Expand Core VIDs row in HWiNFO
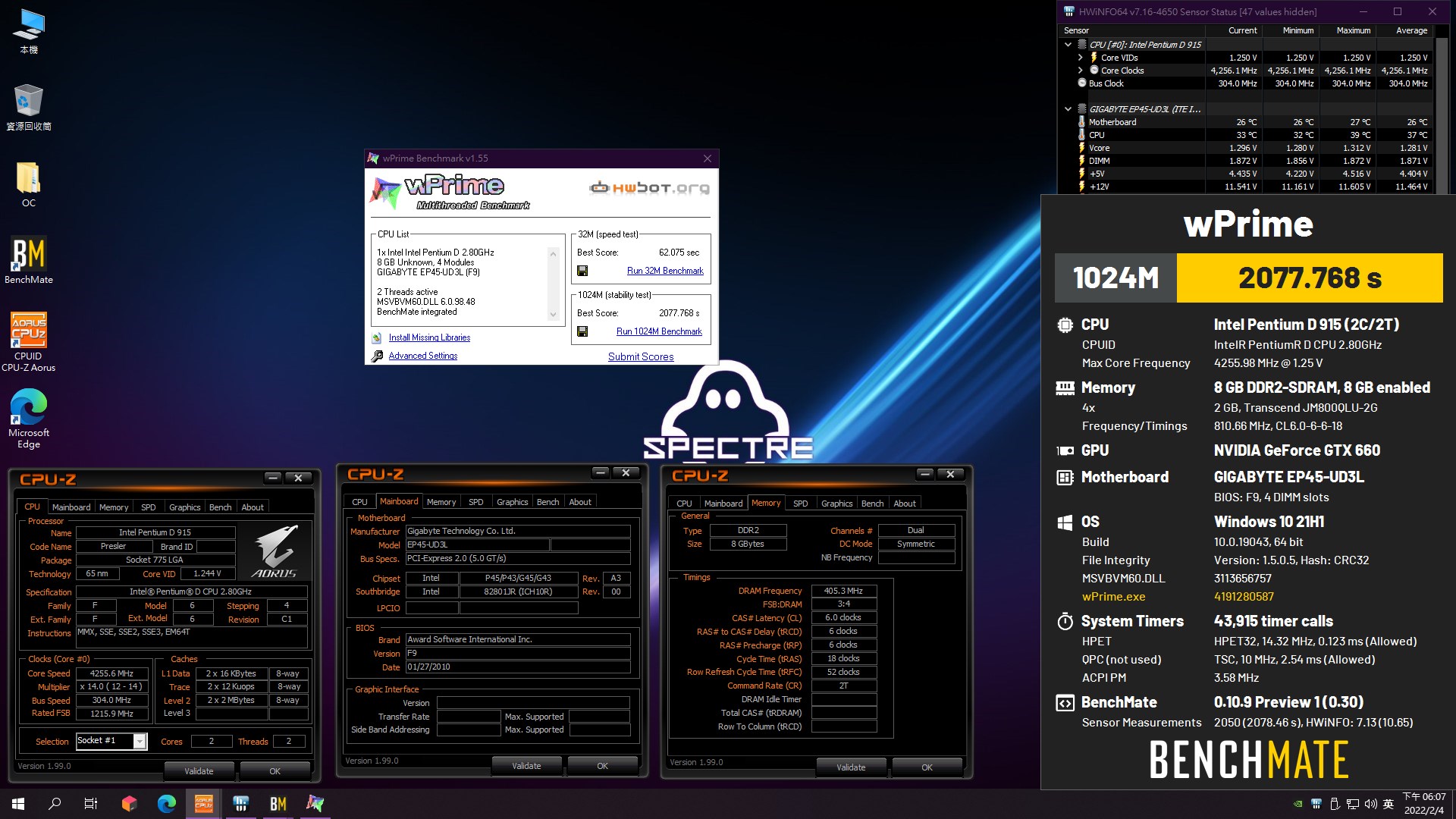1456x819 pixels. [1081, 58]
